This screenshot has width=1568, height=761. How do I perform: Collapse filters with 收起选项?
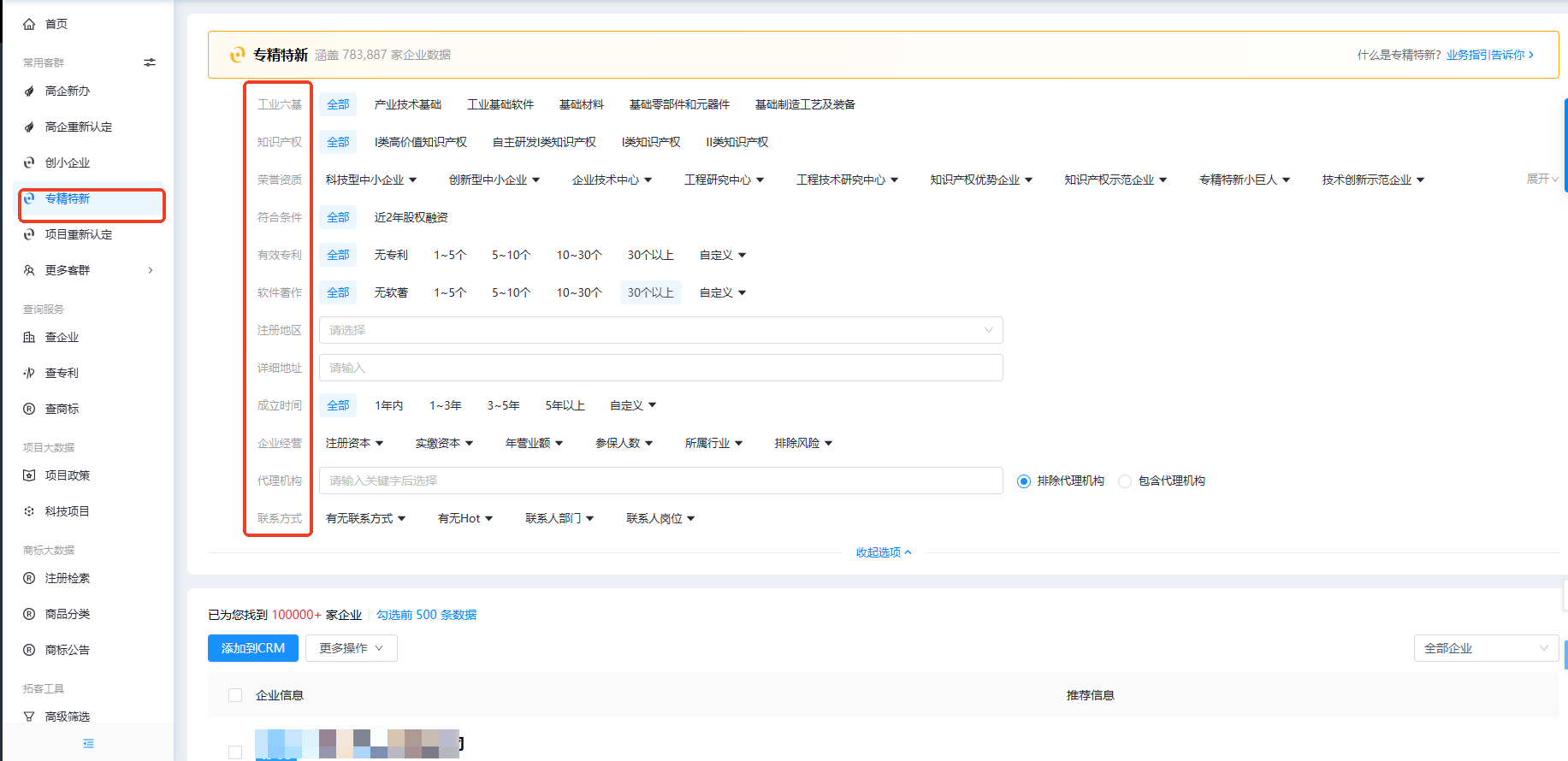883,552
